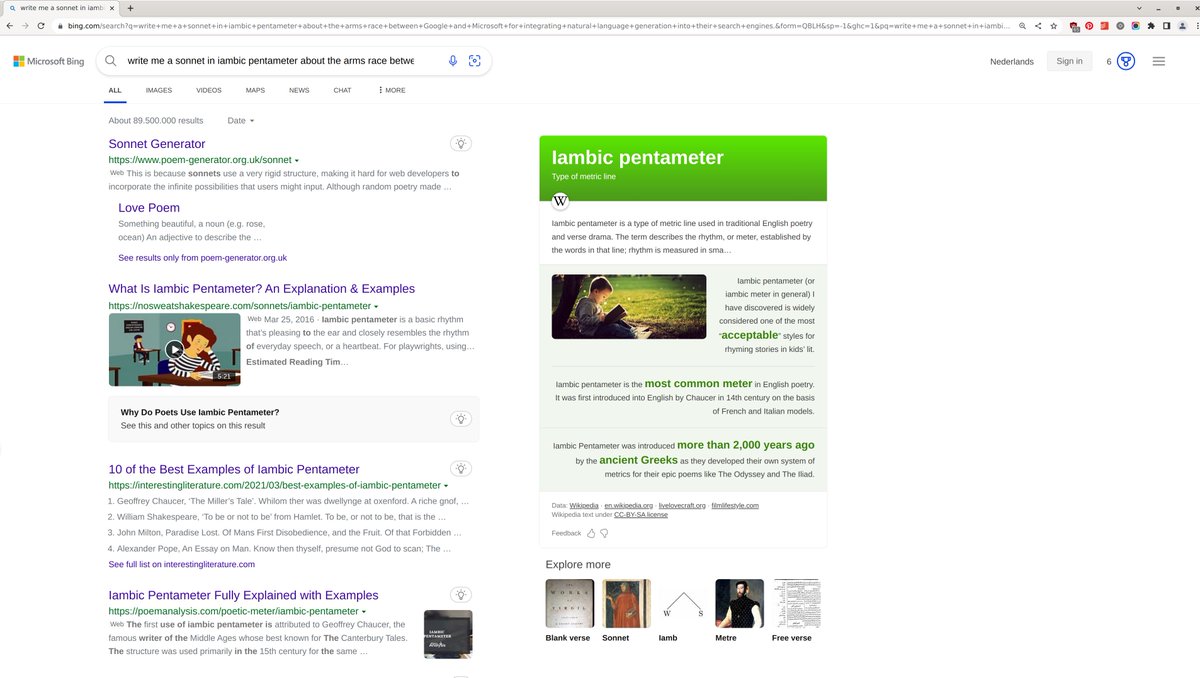Expand poemanalysis URL dropdown arrow
1200x678 pixels.
click(x=363, y=611)
